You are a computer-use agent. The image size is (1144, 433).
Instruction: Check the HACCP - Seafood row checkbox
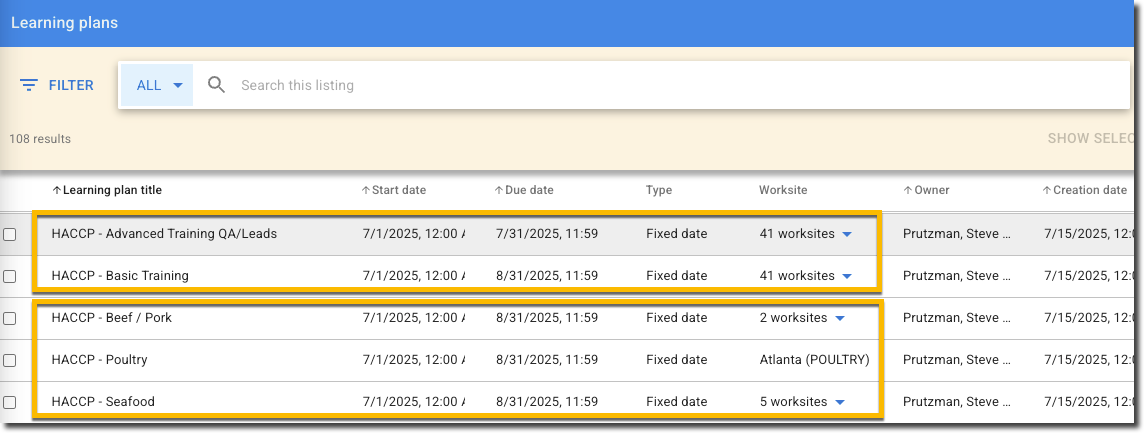[10, 402]
